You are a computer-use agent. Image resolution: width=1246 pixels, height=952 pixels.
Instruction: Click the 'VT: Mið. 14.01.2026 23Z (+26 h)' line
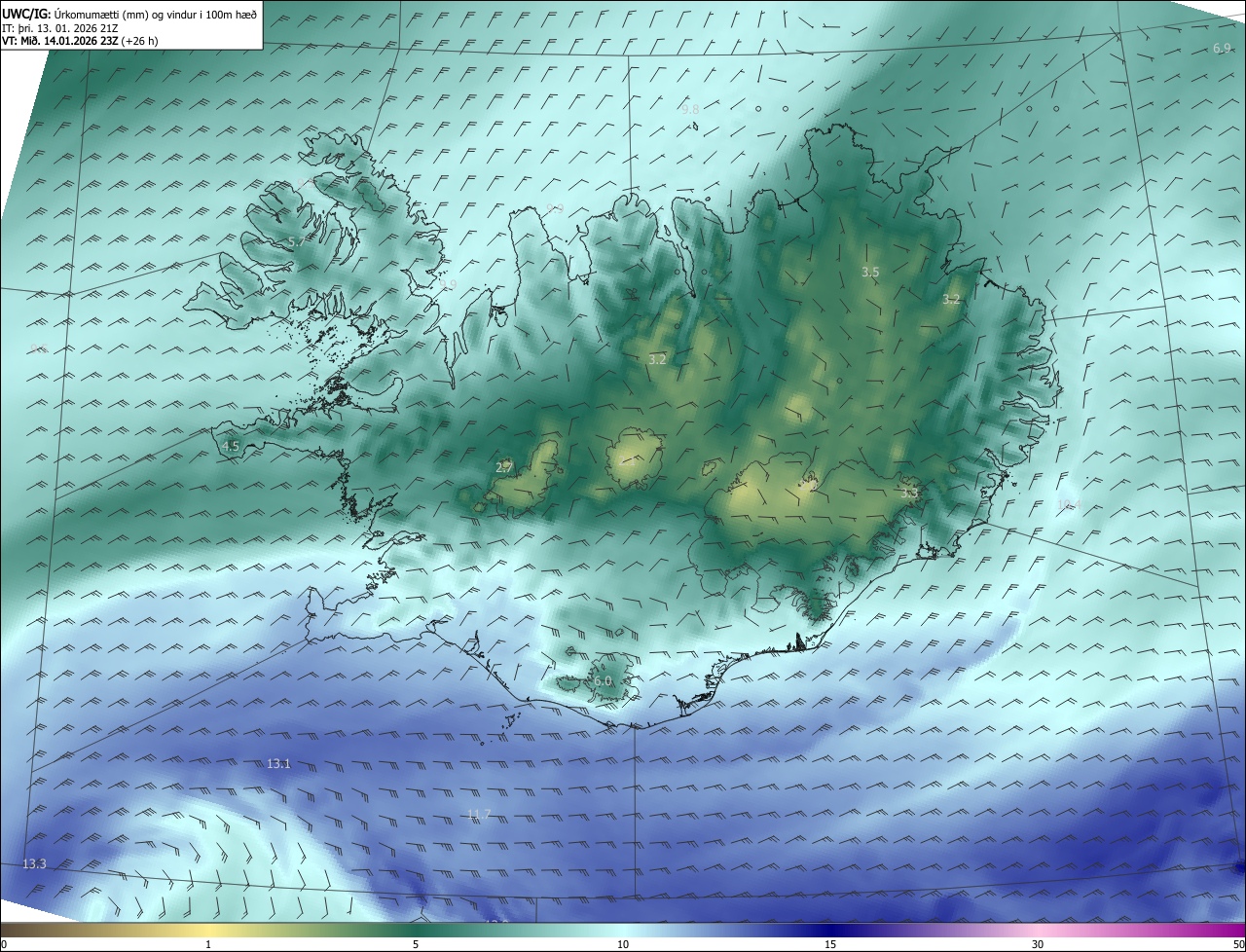[x=81, y=41]
